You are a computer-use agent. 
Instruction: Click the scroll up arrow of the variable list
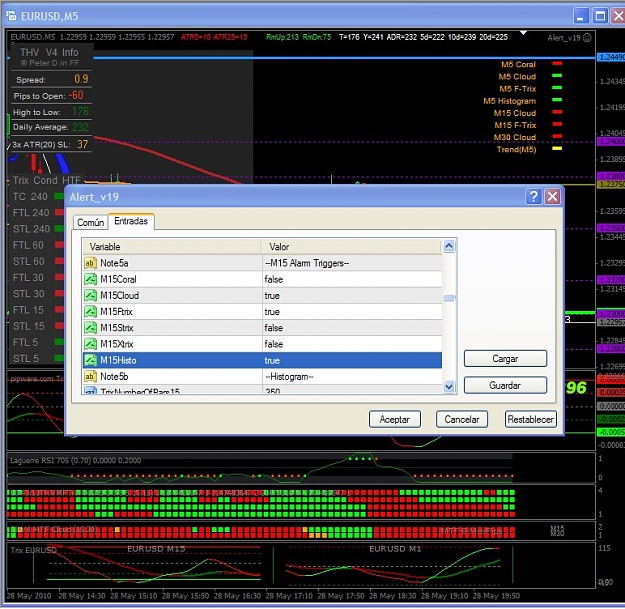pyautogui.click(x=449, y=246)
